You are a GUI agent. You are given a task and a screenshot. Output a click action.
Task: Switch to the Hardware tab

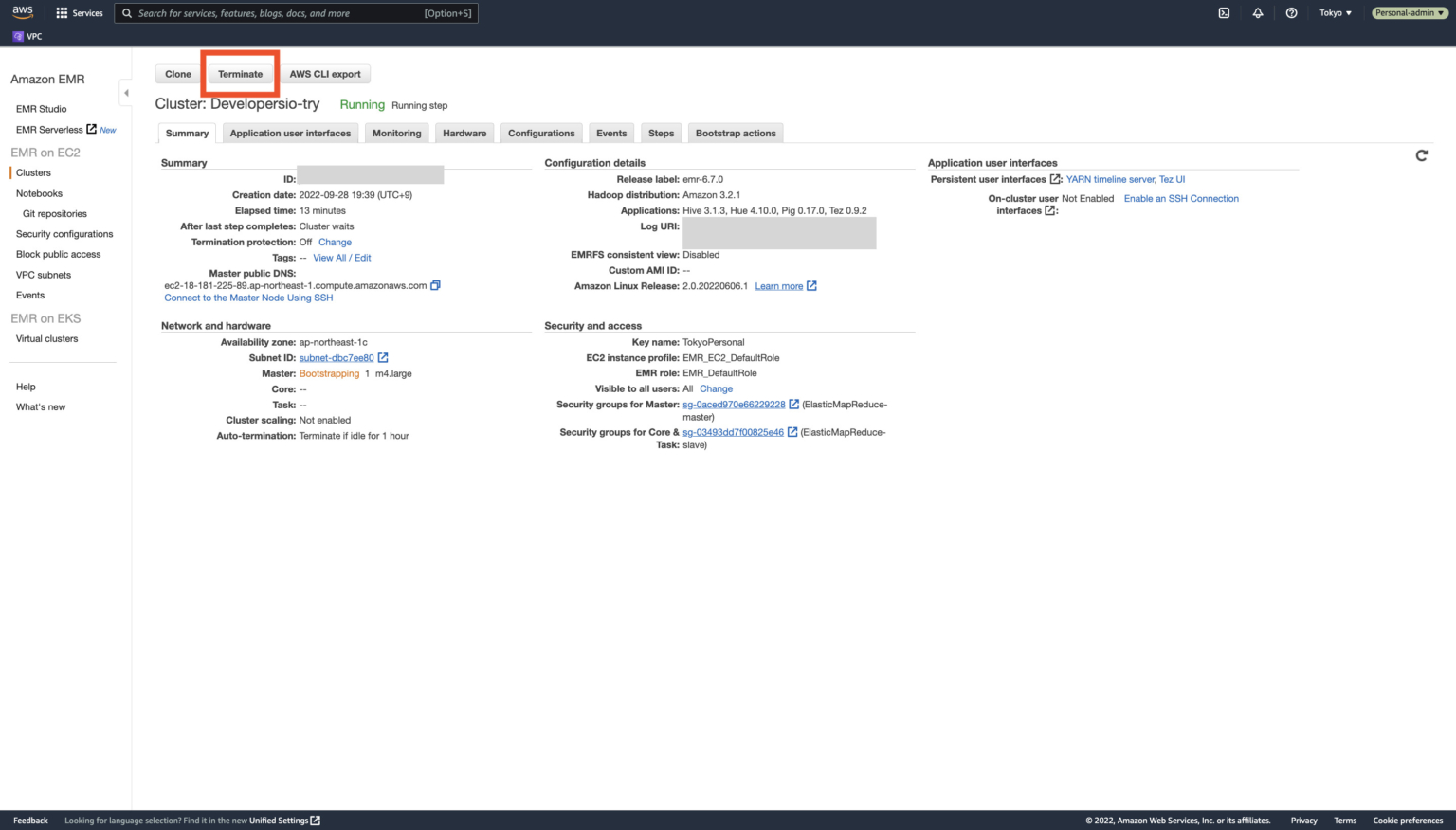pos(464,133)
